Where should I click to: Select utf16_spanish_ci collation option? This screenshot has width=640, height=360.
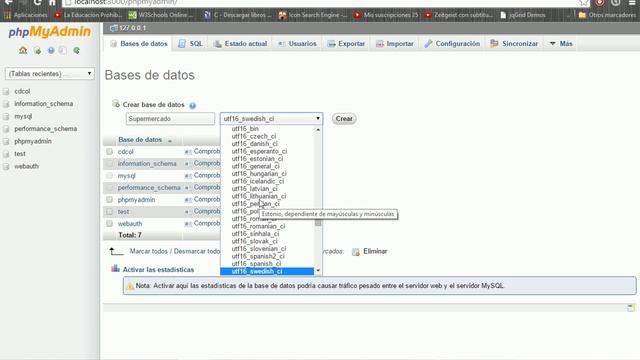(256, 264)
